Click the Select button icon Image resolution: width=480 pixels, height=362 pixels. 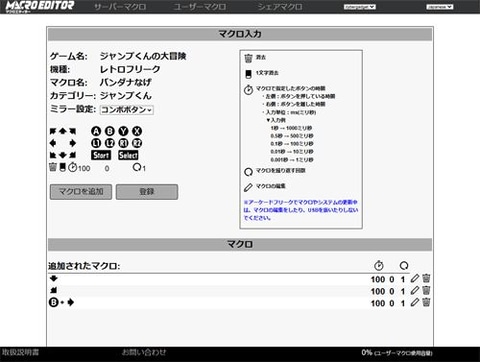(128, 155)
